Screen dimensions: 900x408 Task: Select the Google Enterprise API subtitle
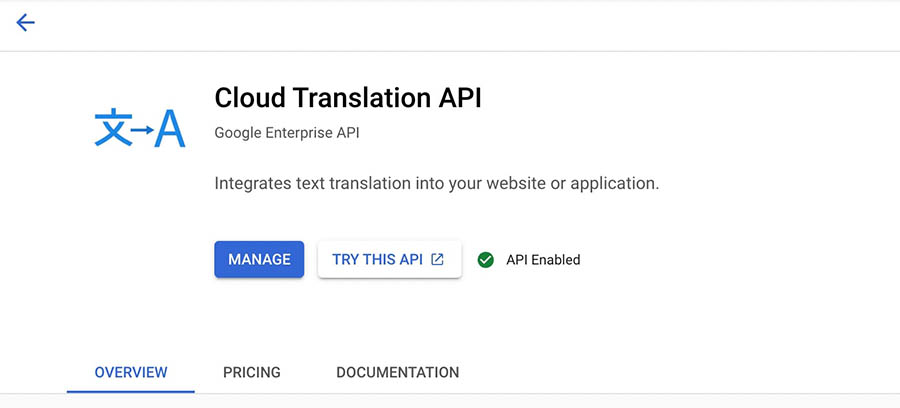287,133
